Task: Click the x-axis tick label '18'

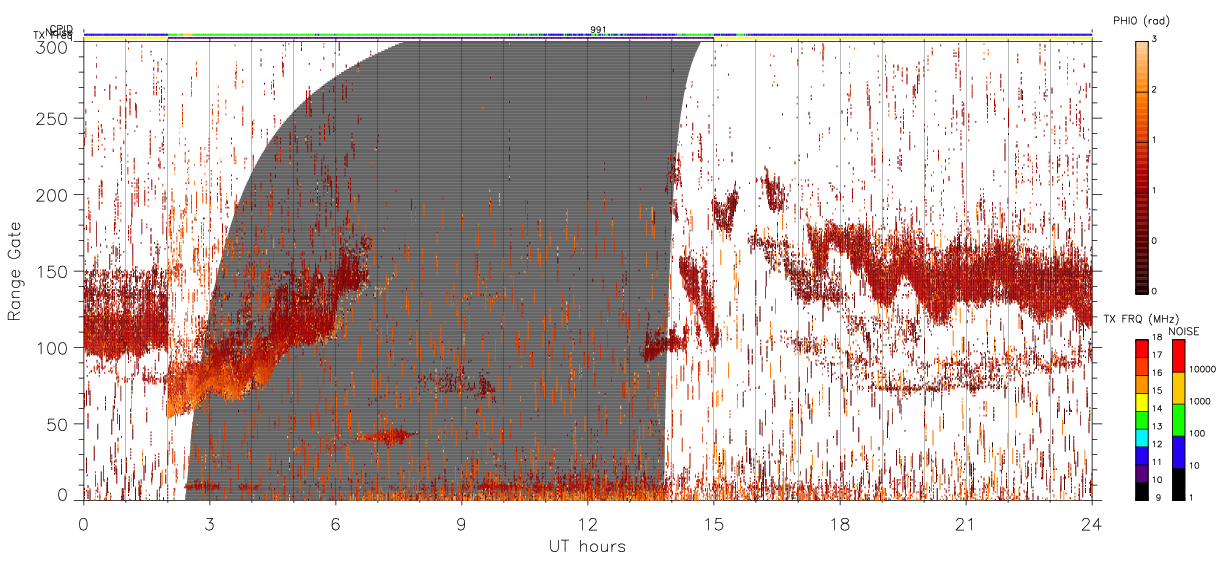Action: (840, 523)
